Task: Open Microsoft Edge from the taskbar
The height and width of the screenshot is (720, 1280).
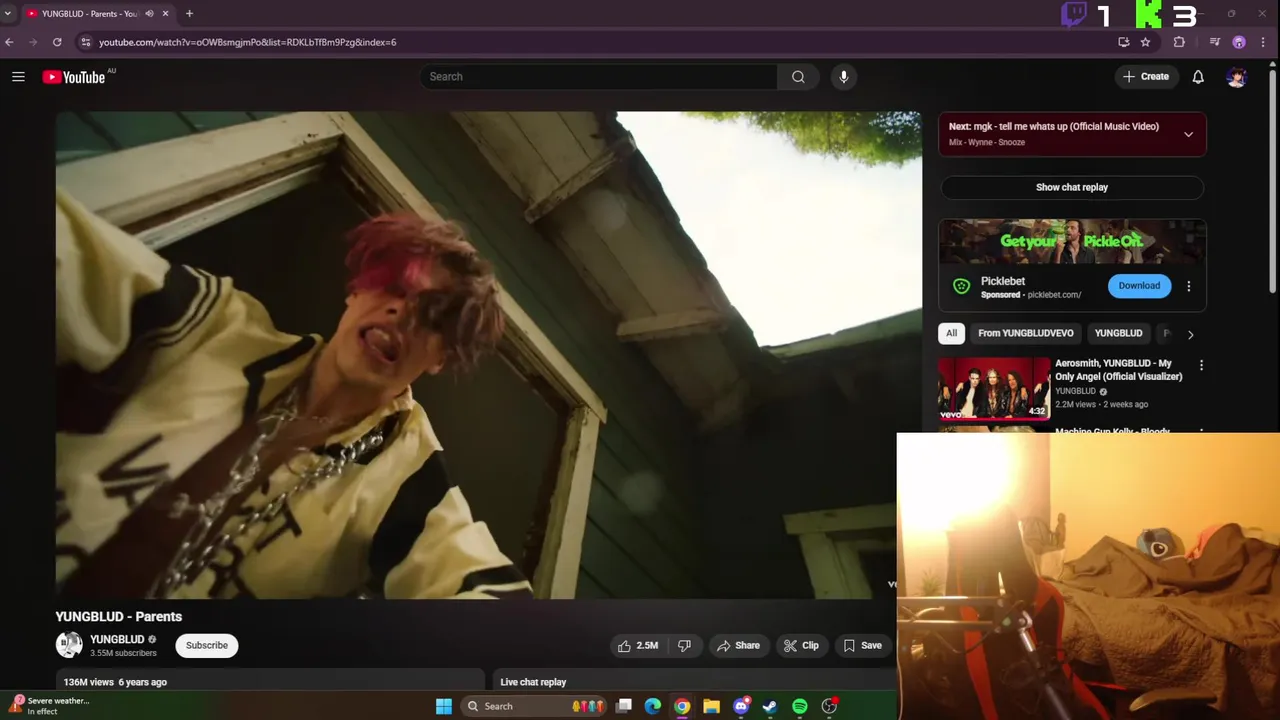Action: tap(653, 706)
